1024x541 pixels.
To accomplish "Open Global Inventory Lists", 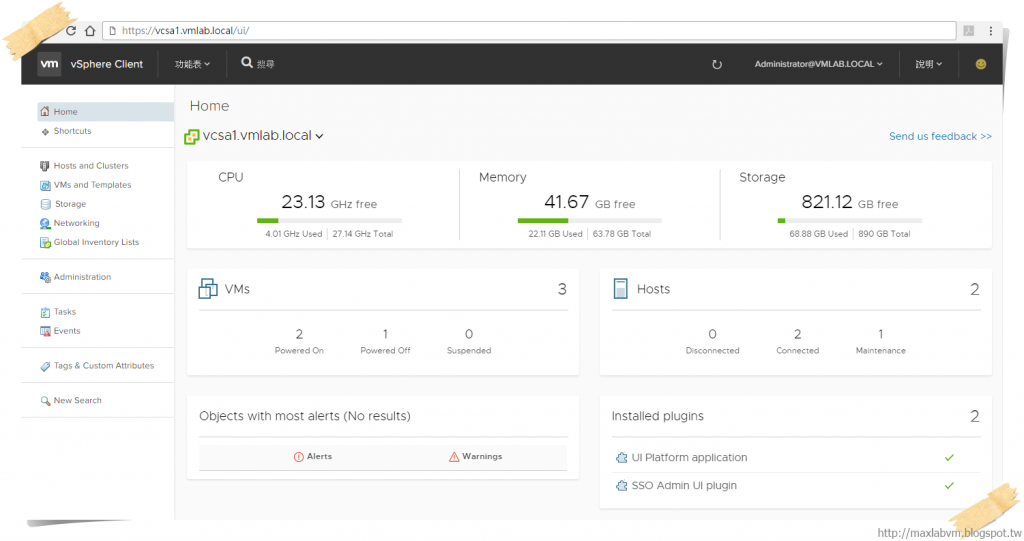I will pyautogui.click(x=96, y=242).
